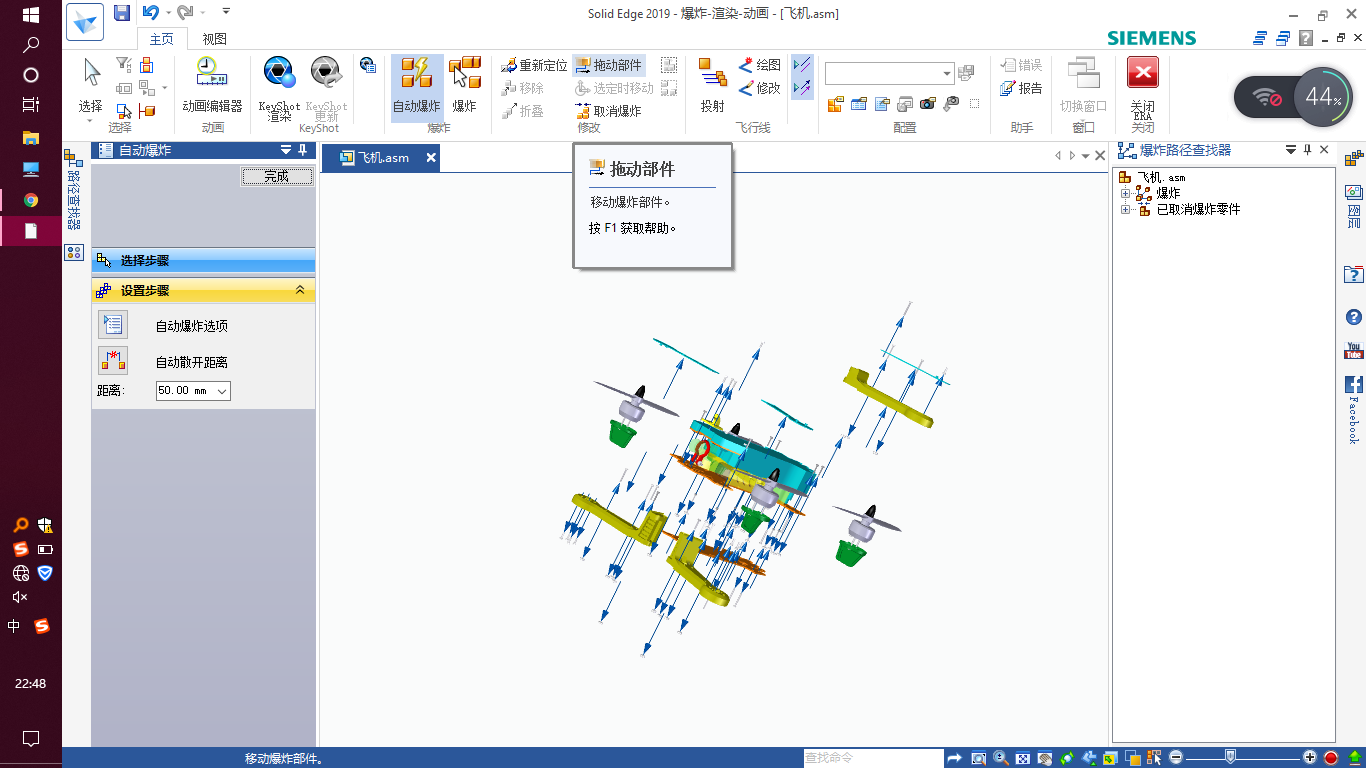
Task: Select the 自动爆炸 (Auto Explode) tool
Action: 417,85
